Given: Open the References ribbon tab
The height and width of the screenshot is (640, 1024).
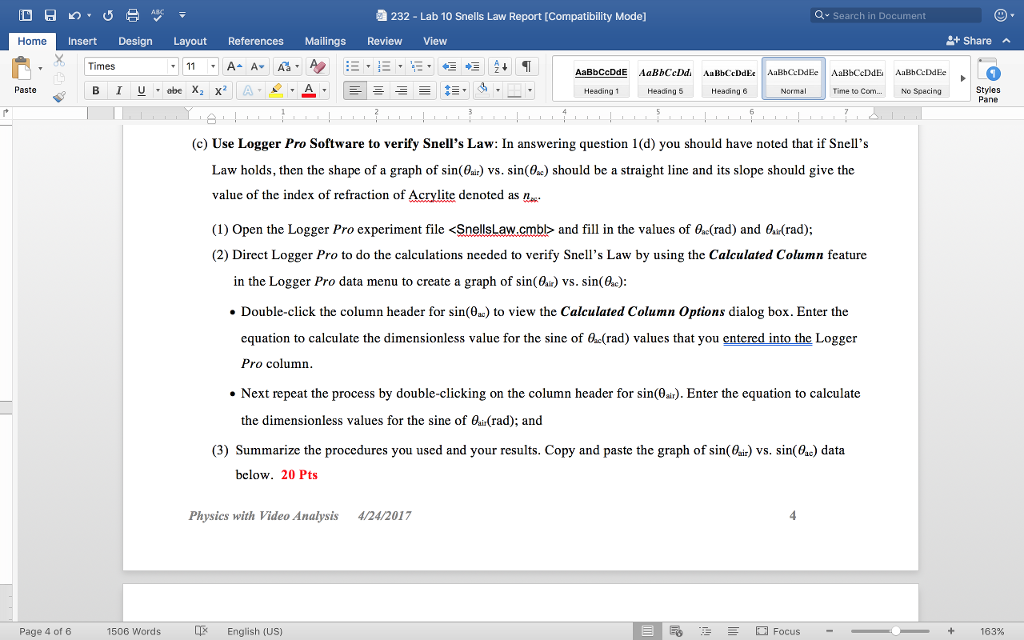Looking at the screenshot, I should pos(255,41).
